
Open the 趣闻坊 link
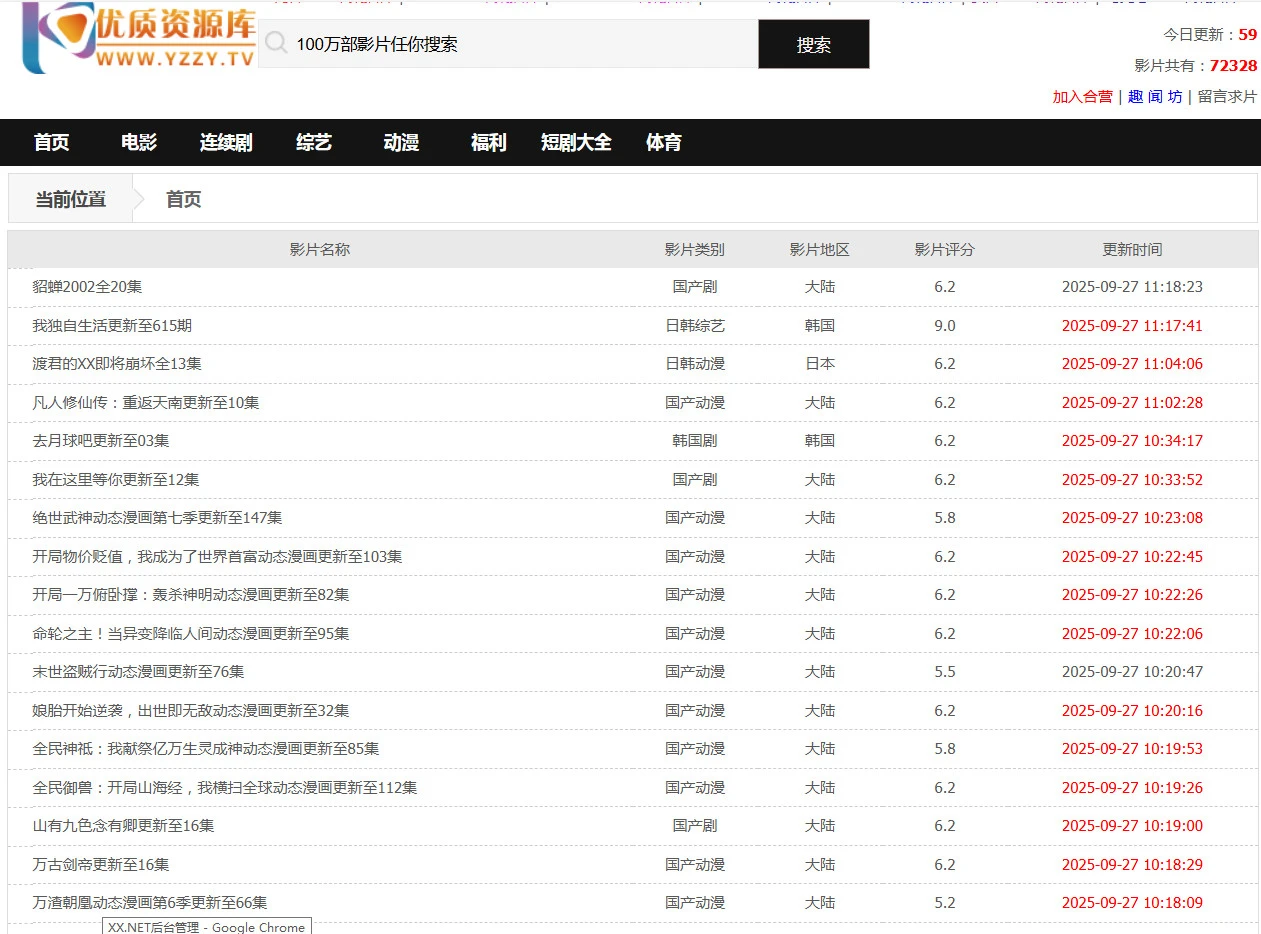click(1156, 97)
